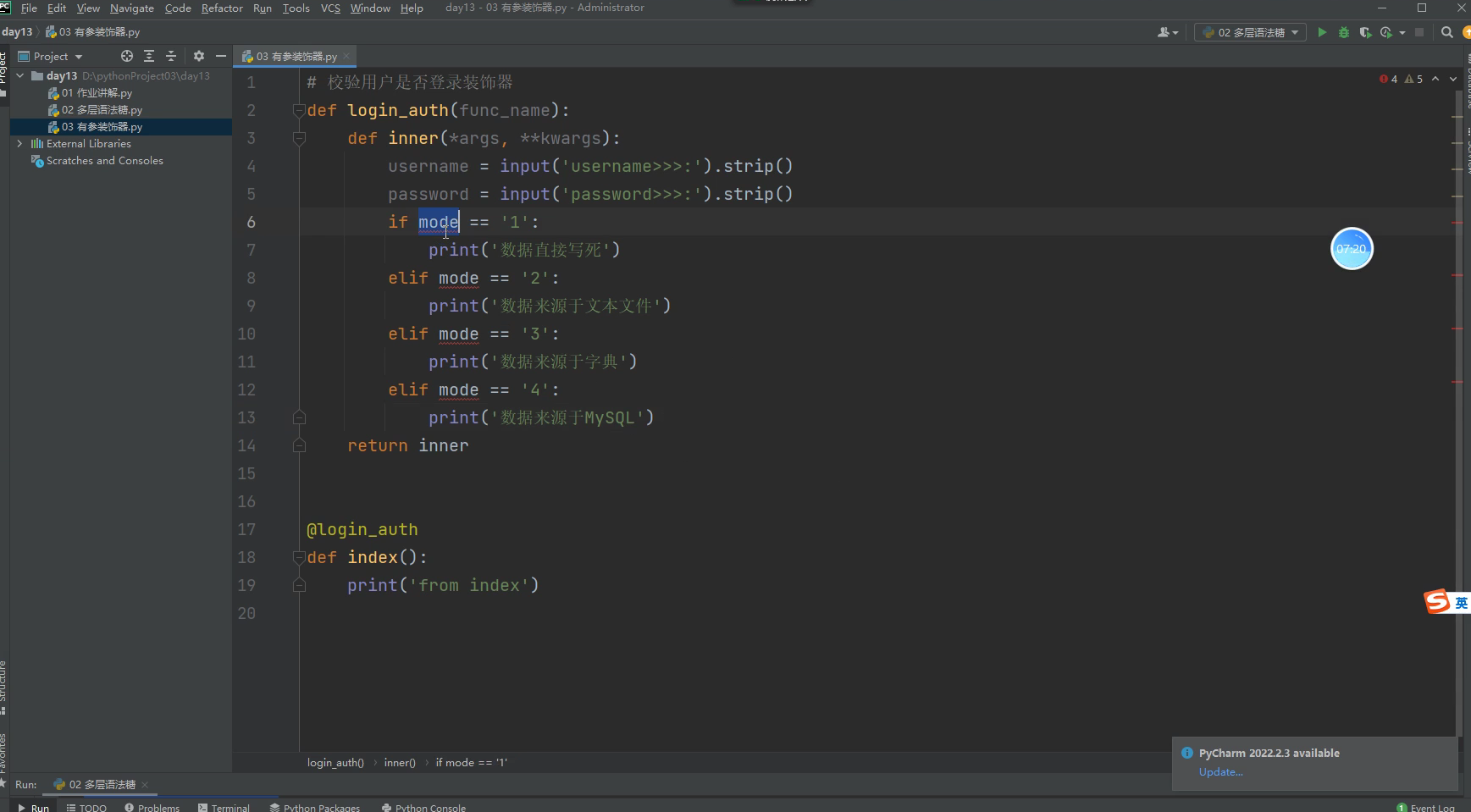Fold the index function at line 18
The image size is (1471, 812).
pyautogui.click(x=299, y=557)
